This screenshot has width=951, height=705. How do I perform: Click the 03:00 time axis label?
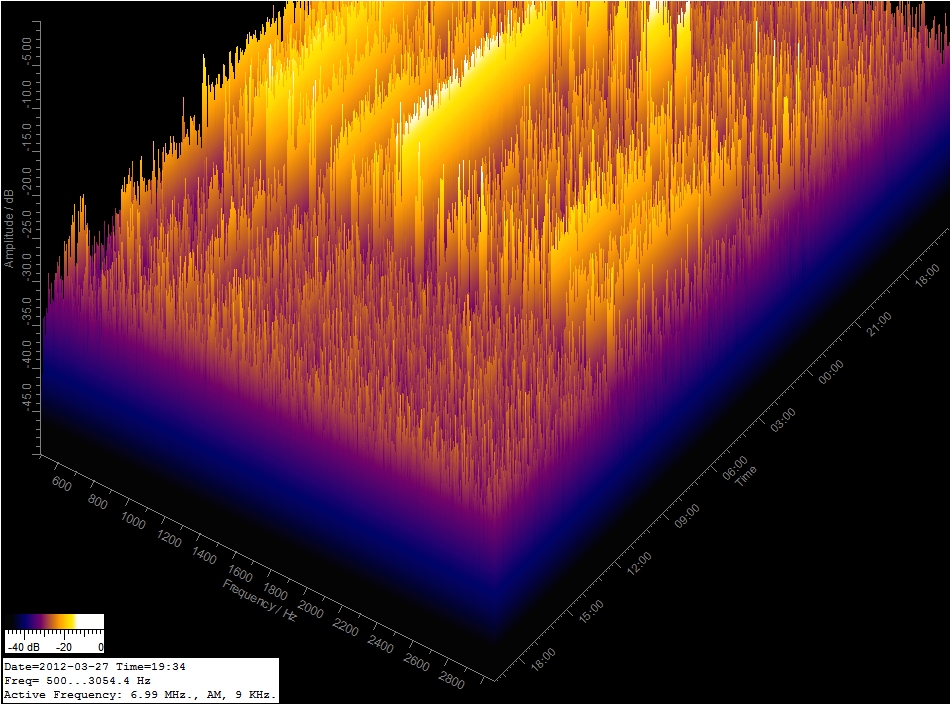click(x=783, y=420)
